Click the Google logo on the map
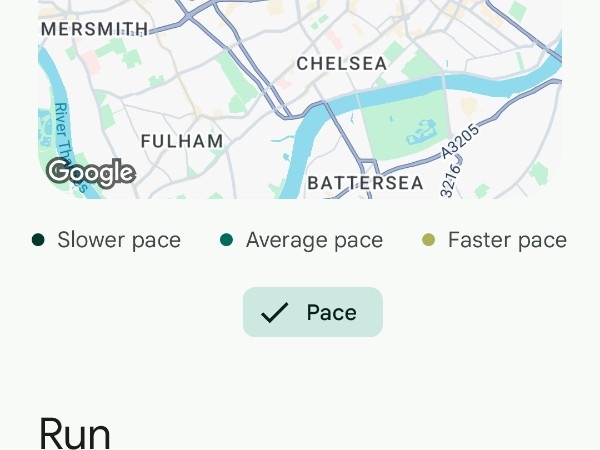 pos(90,172)
